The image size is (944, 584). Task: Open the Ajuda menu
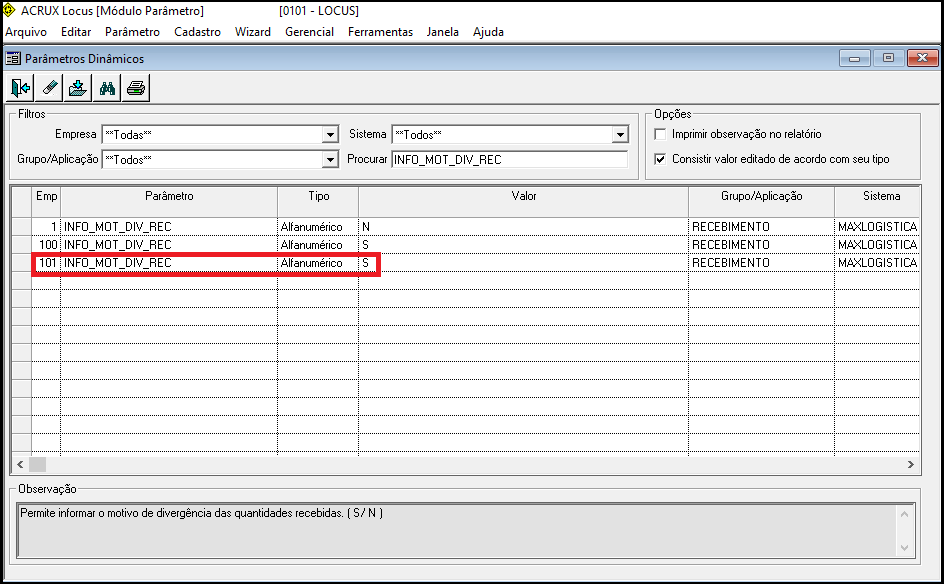(x=488, y=32)
